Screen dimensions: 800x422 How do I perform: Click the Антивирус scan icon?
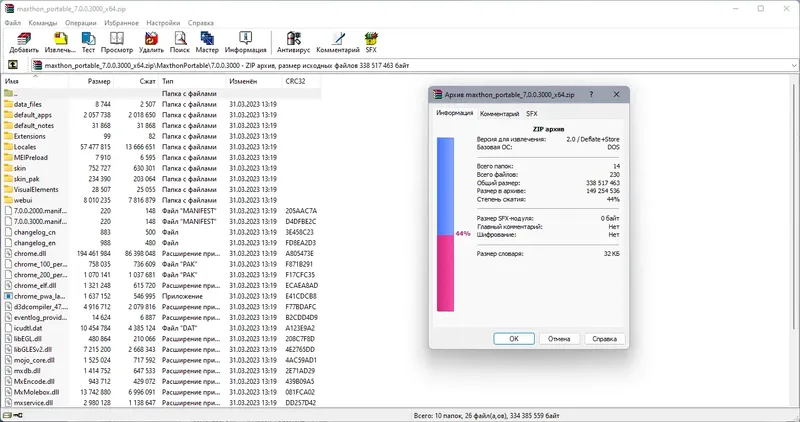pyautogui.click(x=293, y=42)
